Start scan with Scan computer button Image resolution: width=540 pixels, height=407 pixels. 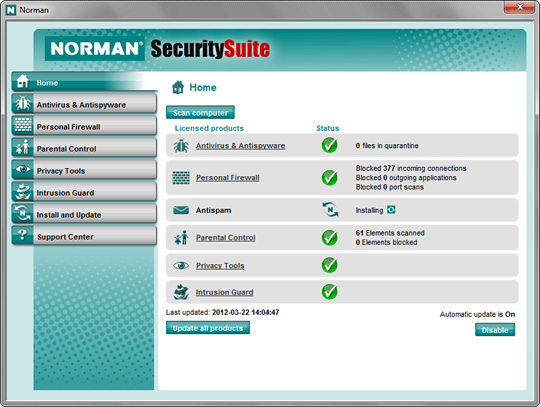click(x=200, y=113)
